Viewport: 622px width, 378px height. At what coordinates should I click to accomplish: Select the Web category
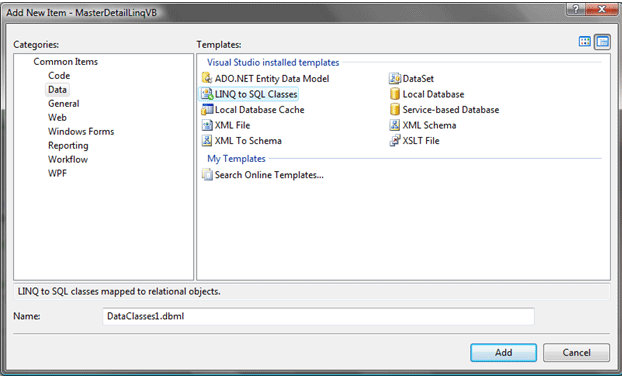tap(57, 117)
